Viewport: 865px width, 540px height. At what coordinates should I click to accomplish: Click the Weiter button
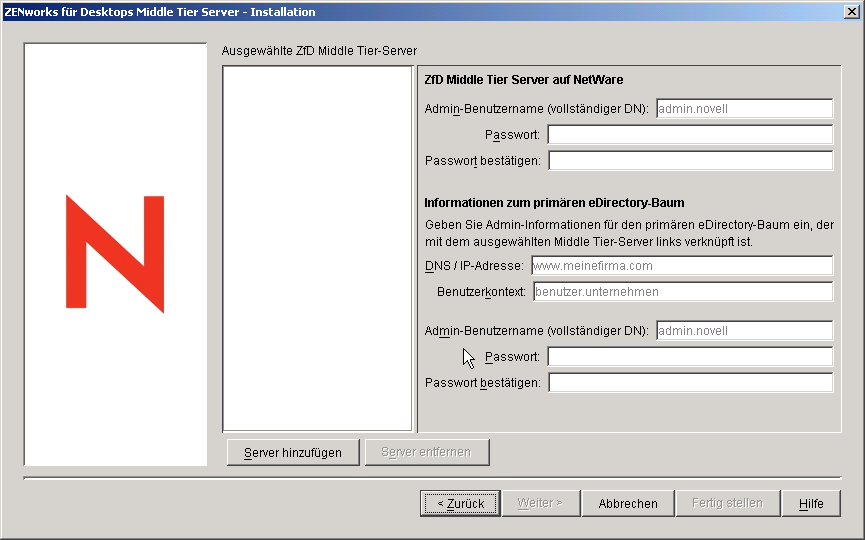541,503
